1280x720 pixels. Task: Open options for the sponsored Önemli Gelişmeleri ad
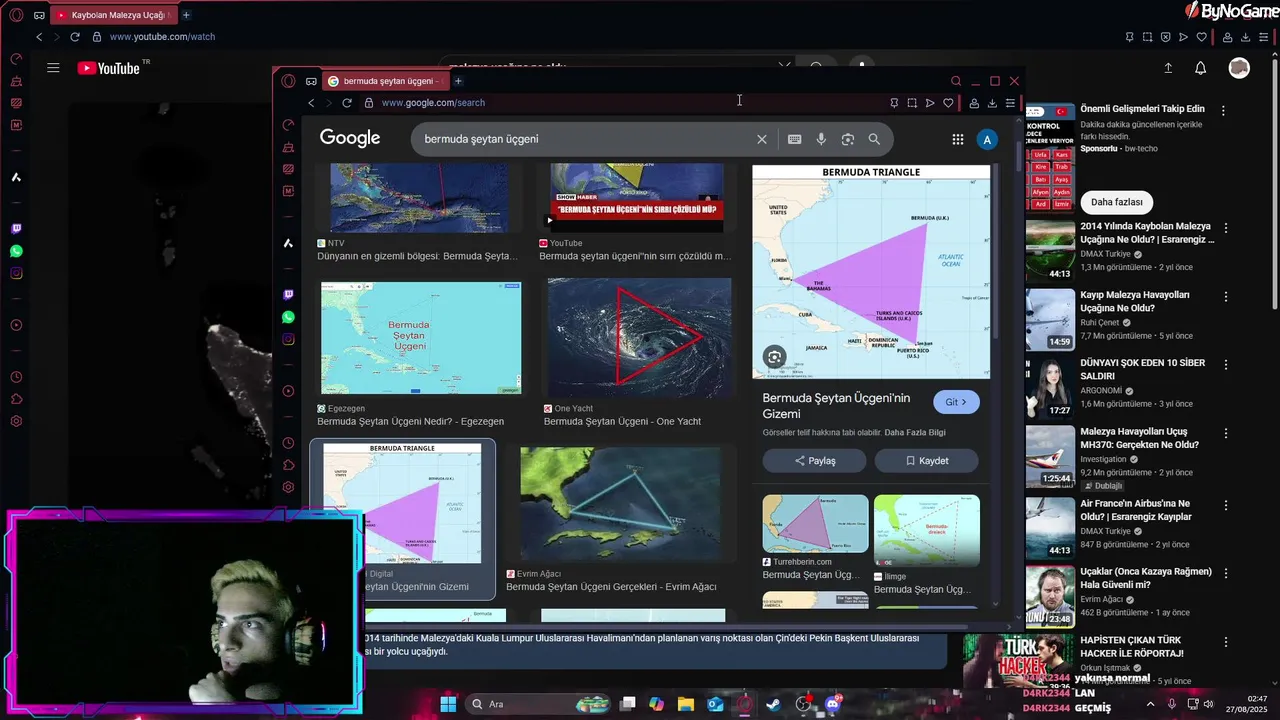(1222, 110)
